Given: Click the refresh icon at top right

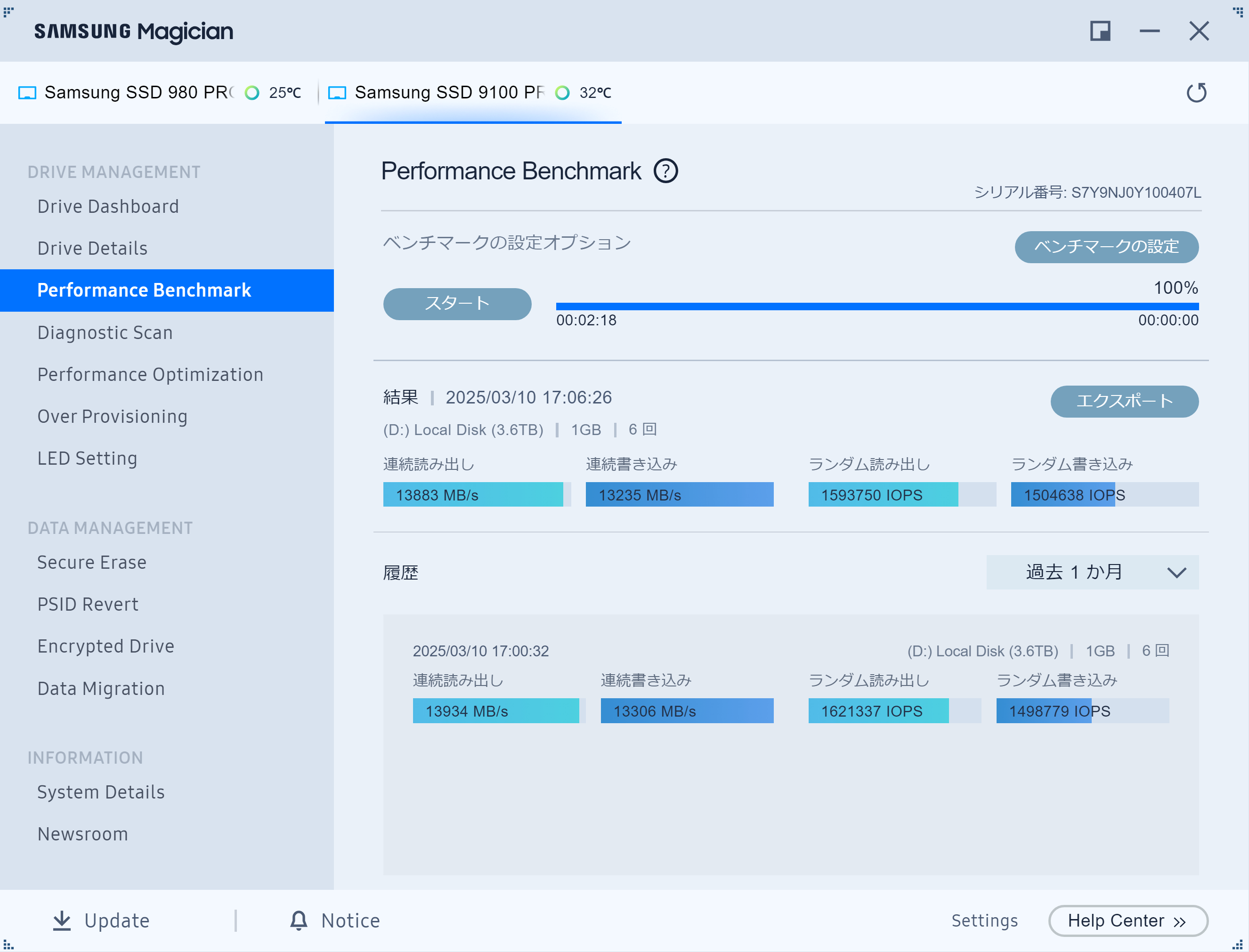Looking at the screenshot, I should pyautogui.click(x=1196, y=93).
